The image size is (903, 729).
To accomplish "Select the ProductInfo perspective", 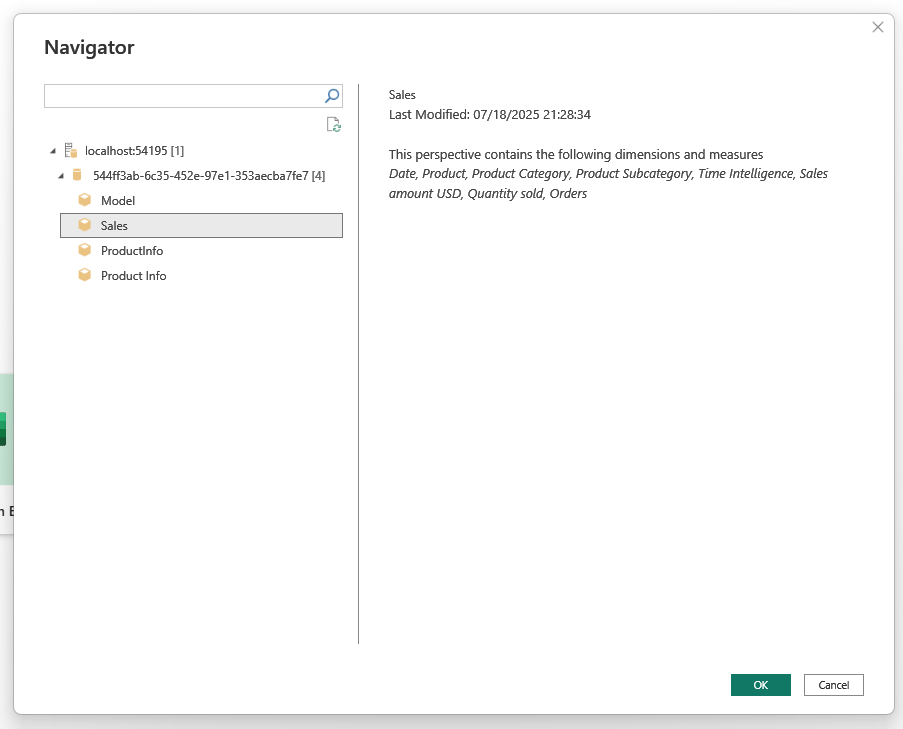I will click(132, 250).
